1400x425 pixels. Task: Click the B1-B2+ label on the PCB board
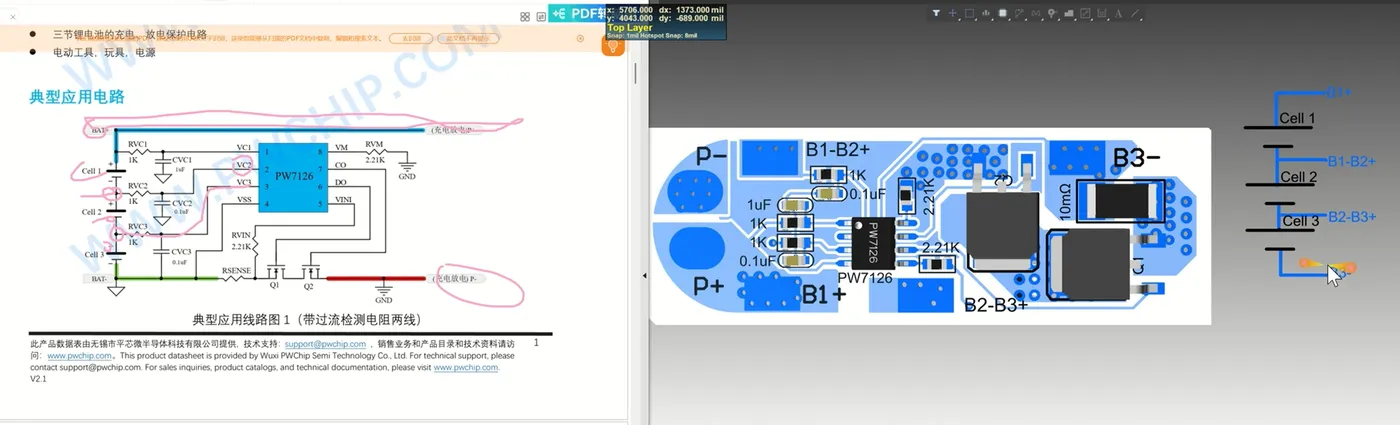tap(838, 150)
